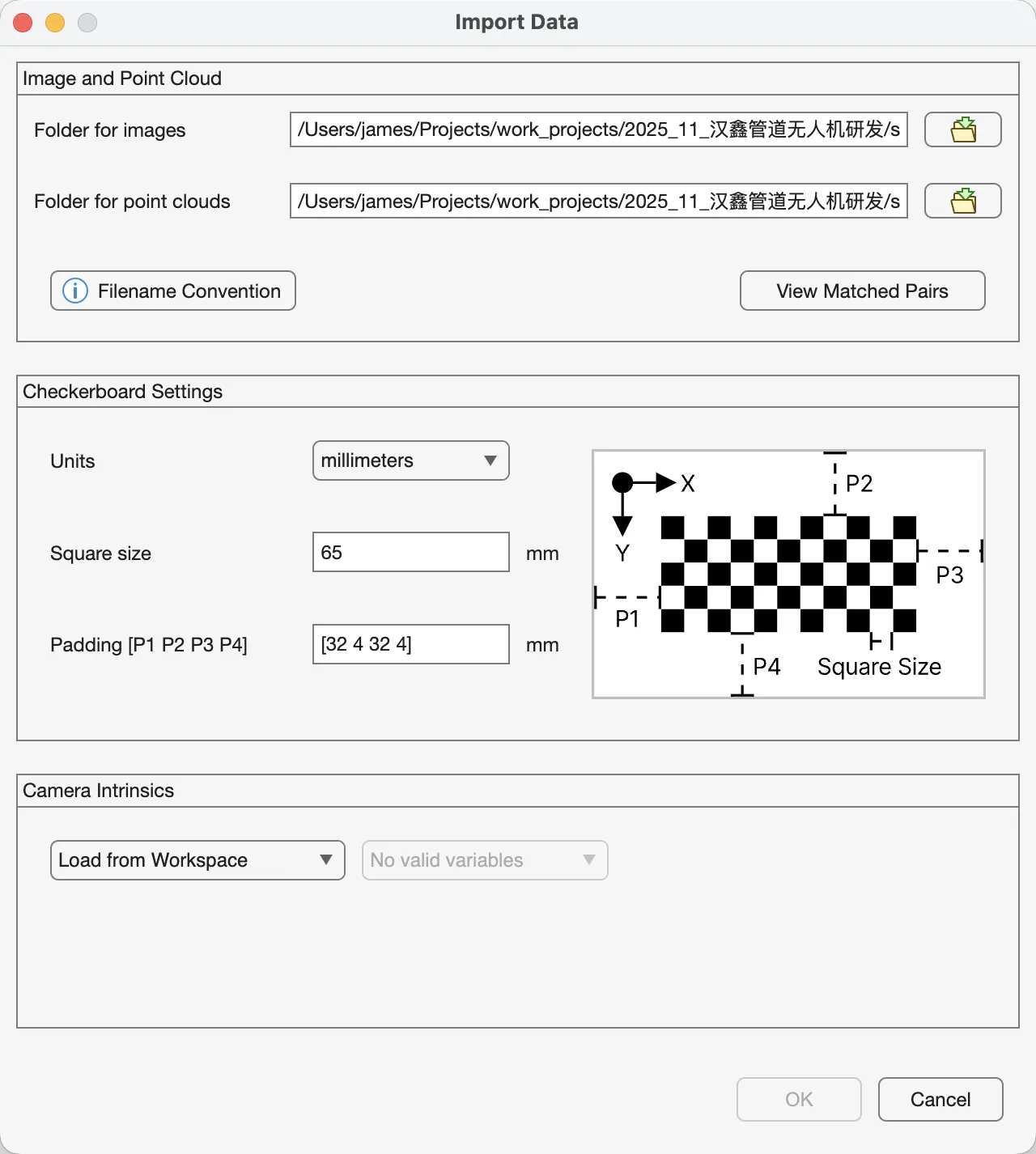Click the checkerboard padding diagram

click(x=788, y=573)
